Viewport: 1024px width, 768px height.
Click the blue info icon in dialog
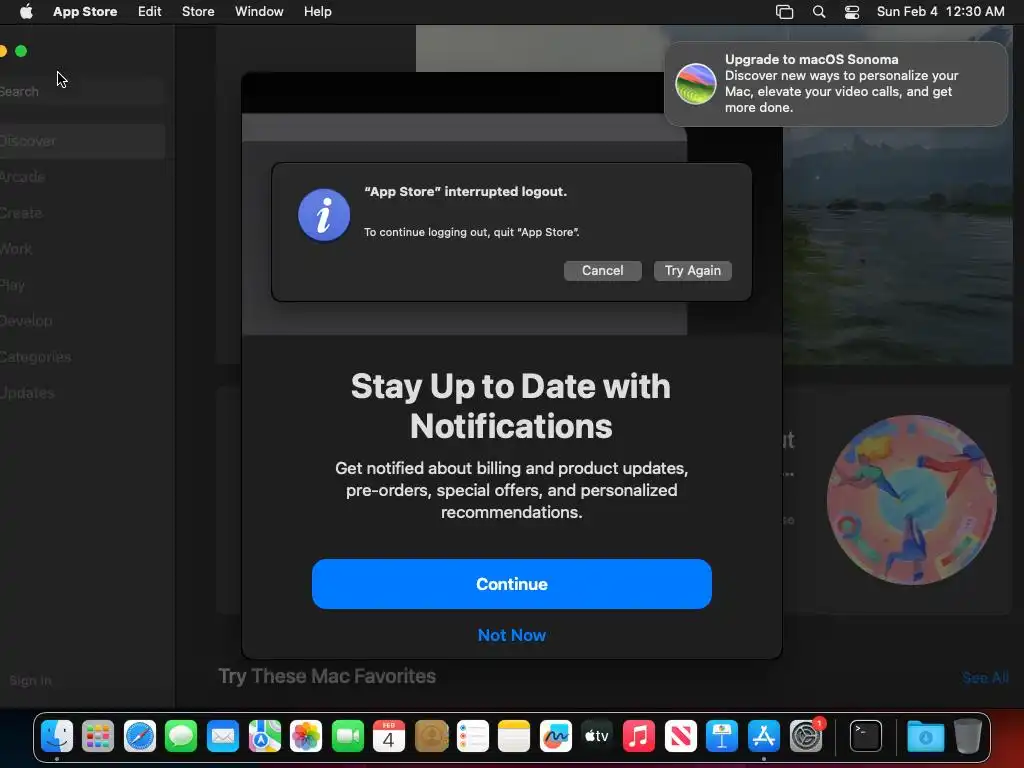[324, 215]
